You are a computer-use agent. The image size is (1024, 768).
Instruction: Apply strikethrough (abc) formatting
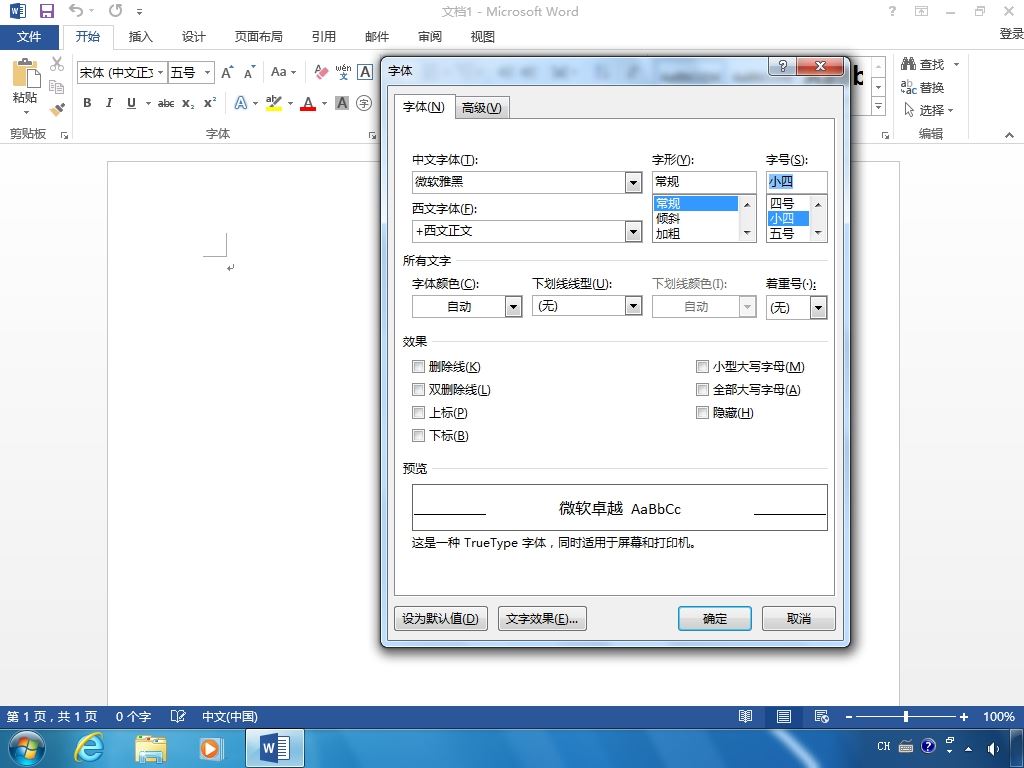(x=166, y=103)
